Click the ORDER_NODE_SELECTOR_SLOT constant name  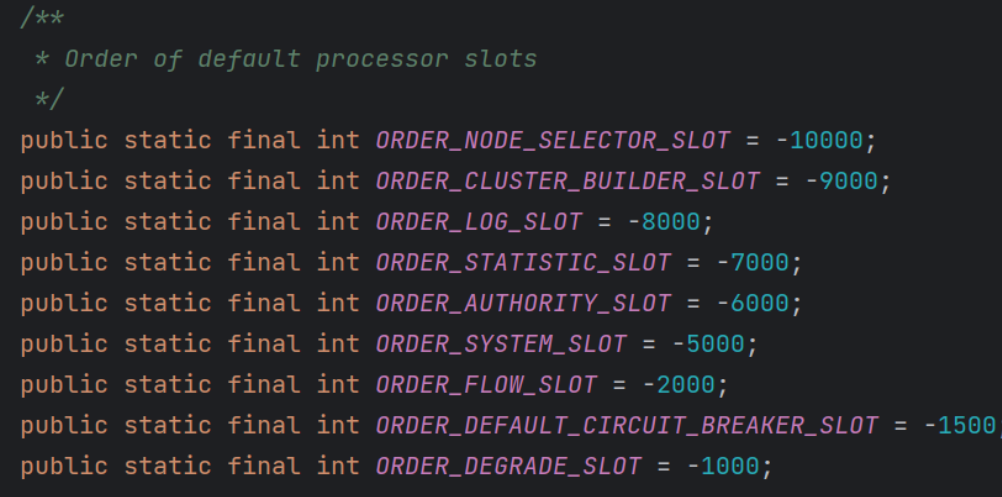coord(553,140)
